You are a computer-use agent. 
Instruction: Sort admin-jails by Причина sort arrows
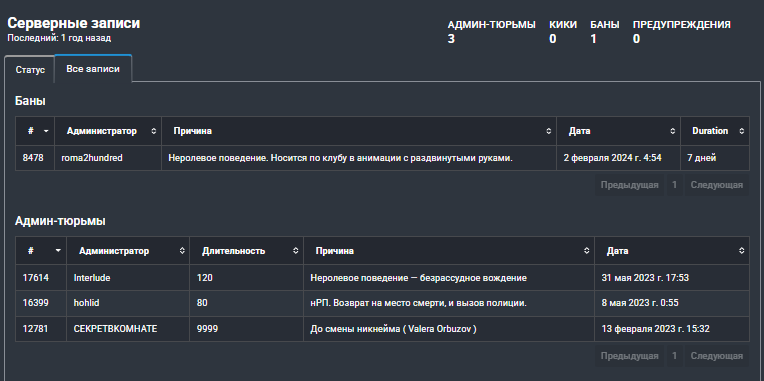tap(587, 251)
